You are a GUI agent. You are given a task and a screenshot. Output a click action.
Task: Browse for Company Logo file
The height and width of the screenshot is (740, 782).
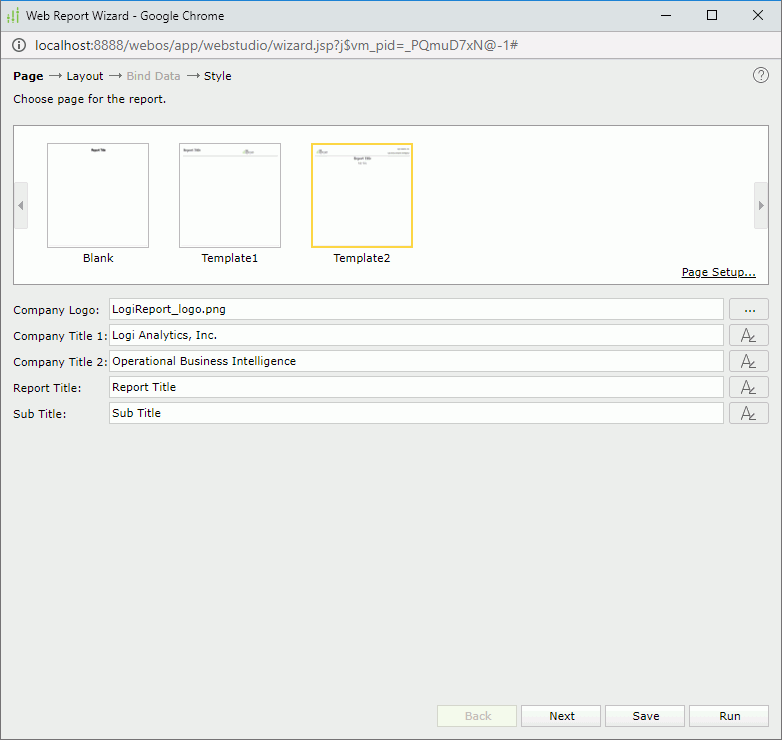click(748, 309)
